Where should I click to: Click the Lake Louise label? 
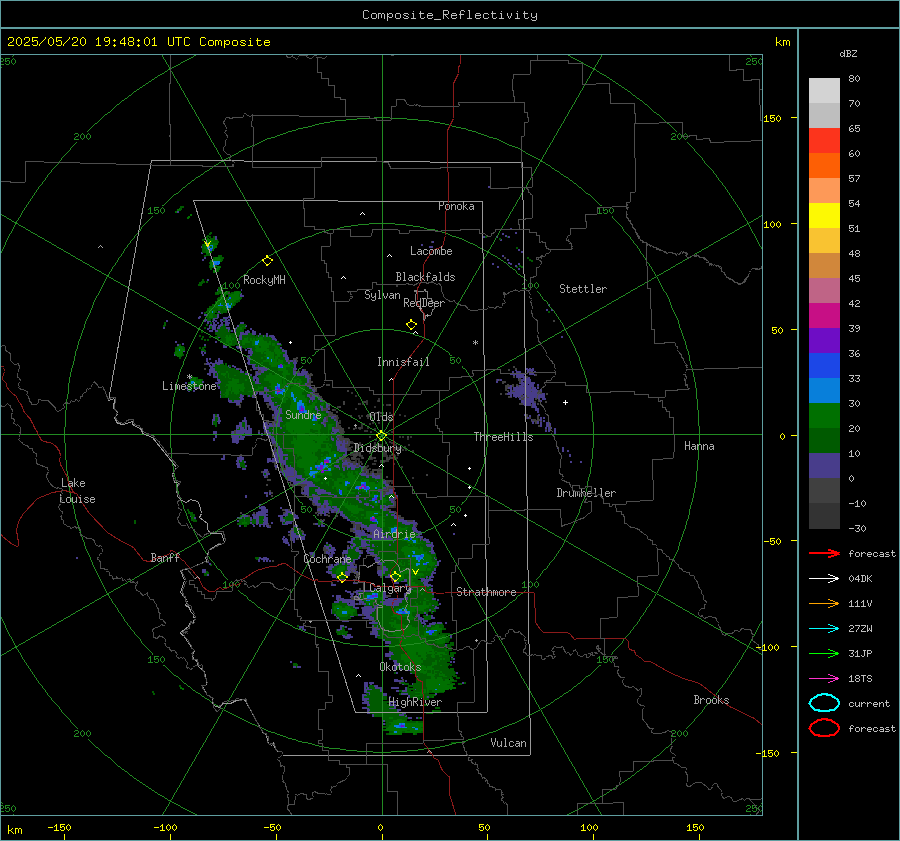click(77, 491)
